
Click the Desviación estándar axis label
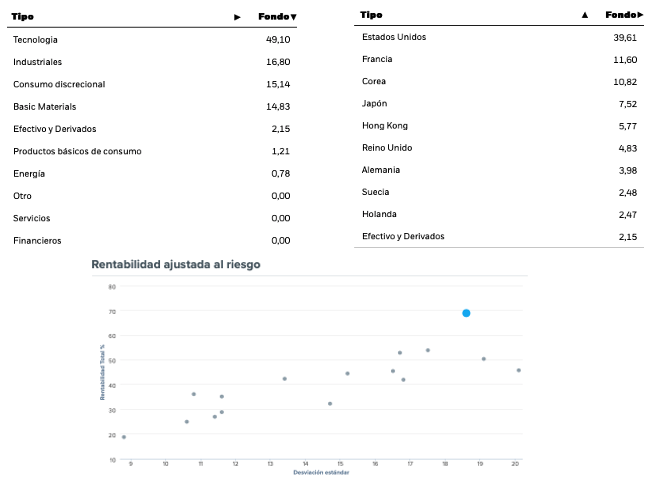tap(320, 473)
